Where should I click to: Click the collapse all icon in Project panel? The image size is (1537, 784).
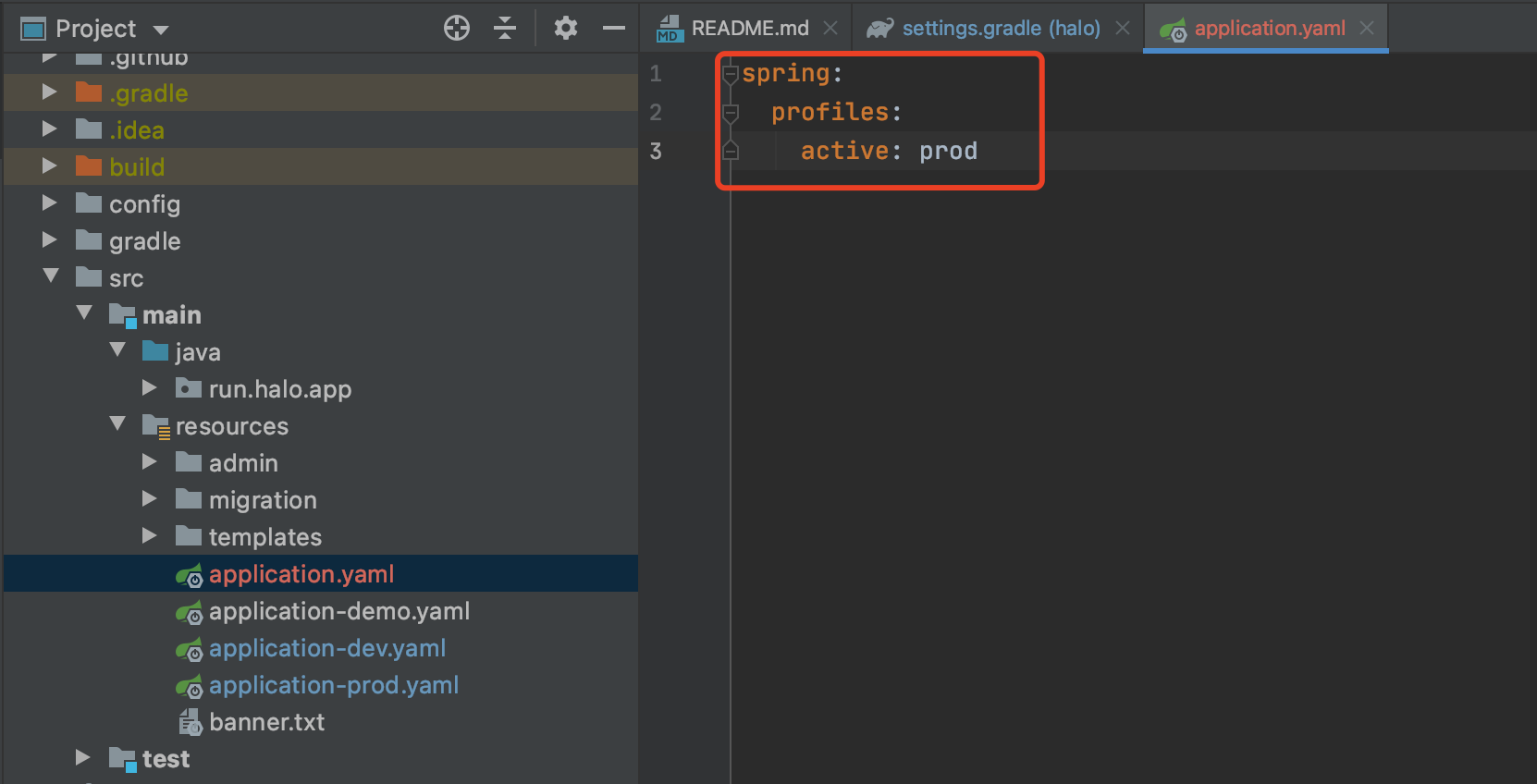click(x=505, y=28)
